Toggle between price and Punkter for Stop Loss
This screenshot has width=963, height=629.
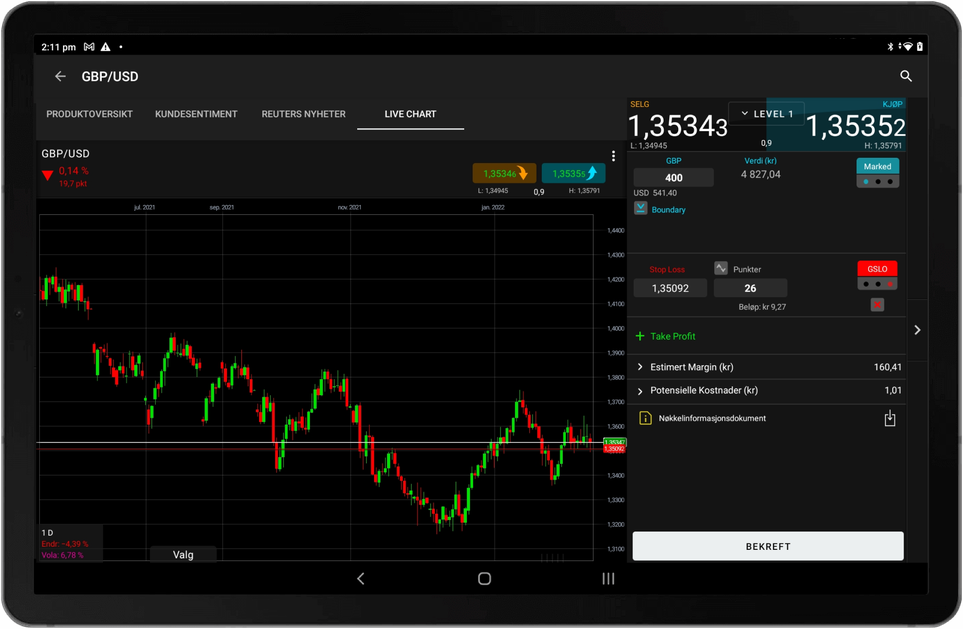[x=720, y=267]
